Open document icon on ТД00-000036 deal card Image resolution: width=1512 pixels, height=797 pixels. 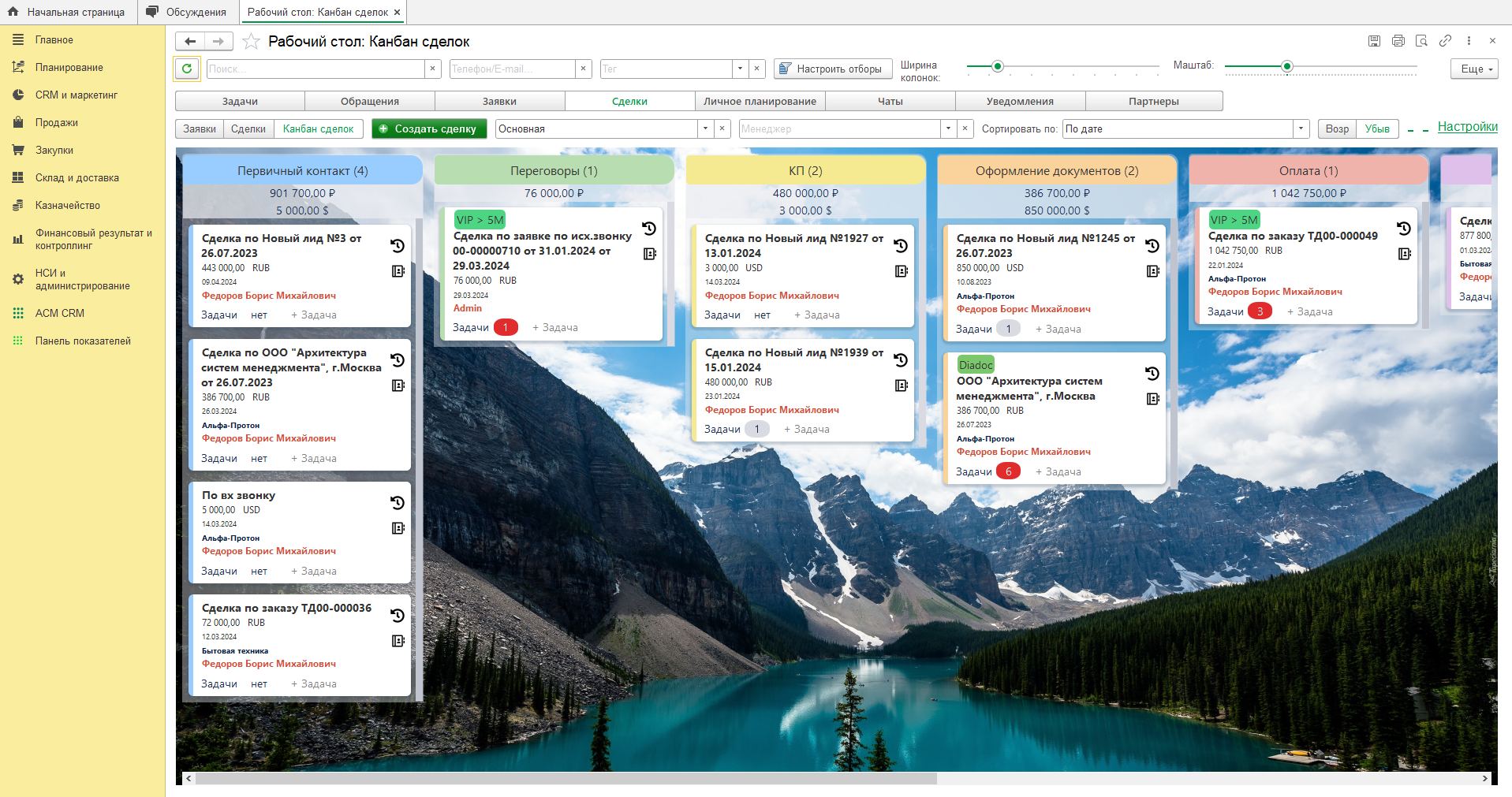click(398, 641)
